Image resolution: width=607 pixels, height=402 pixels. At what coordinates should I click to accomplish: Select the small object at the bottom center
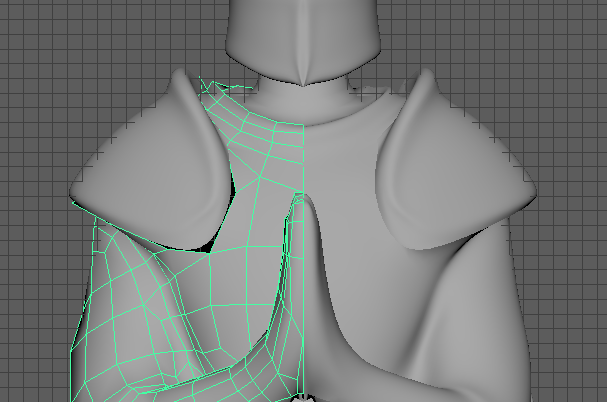click(303, 397)
